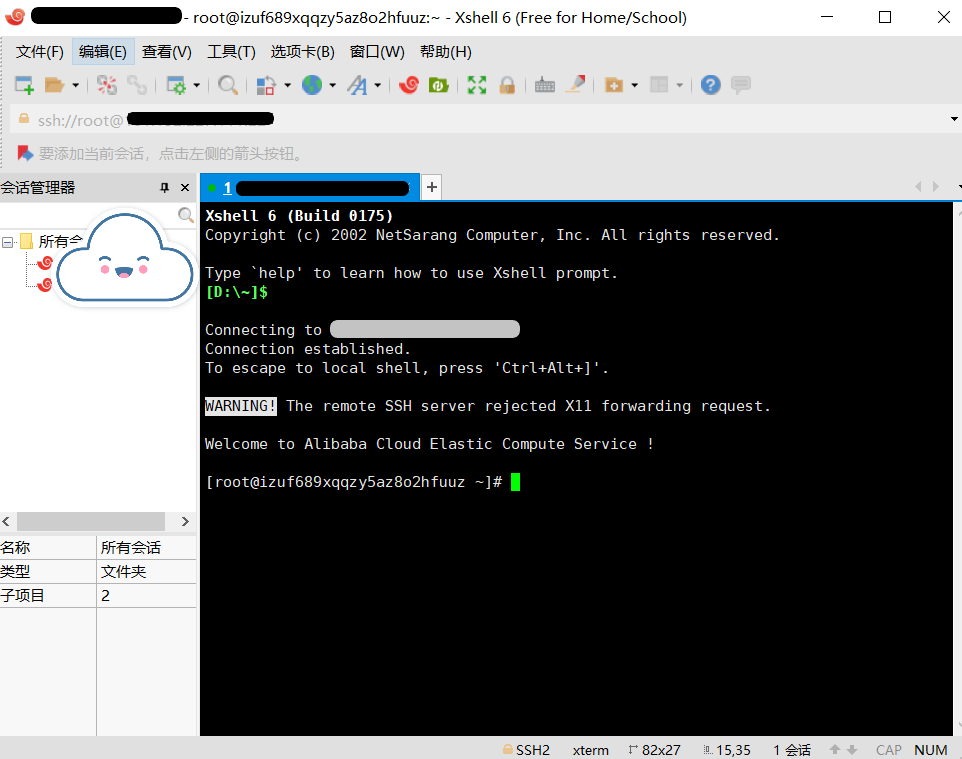
Task: Click the ssh://root@ address bar field
Action: 479,119
